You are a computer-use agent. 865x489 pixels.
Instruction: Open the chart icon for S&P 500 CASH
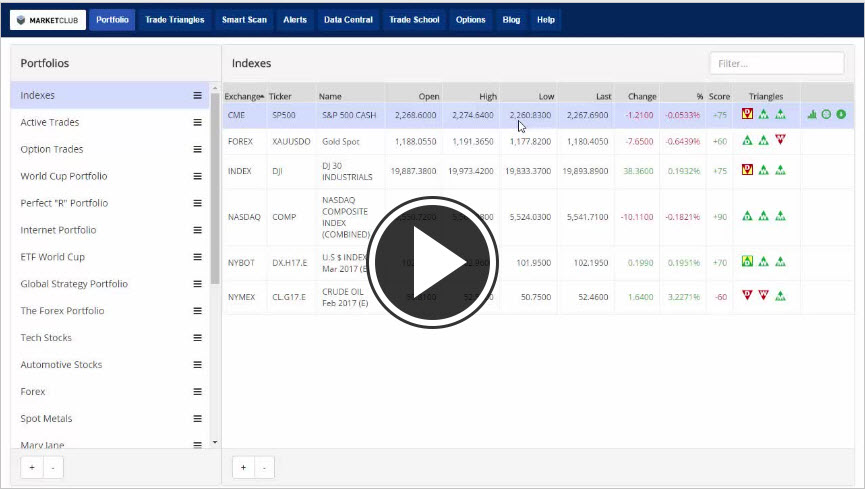(811, 114)
